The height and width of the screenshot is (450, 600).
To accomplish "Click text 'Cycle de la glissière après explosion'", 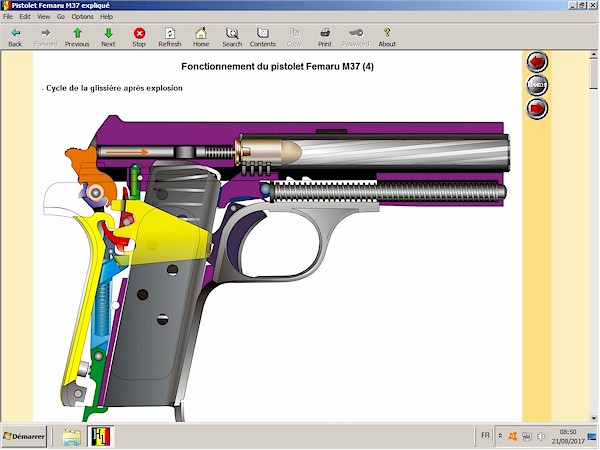I will [x=114, y=88].
